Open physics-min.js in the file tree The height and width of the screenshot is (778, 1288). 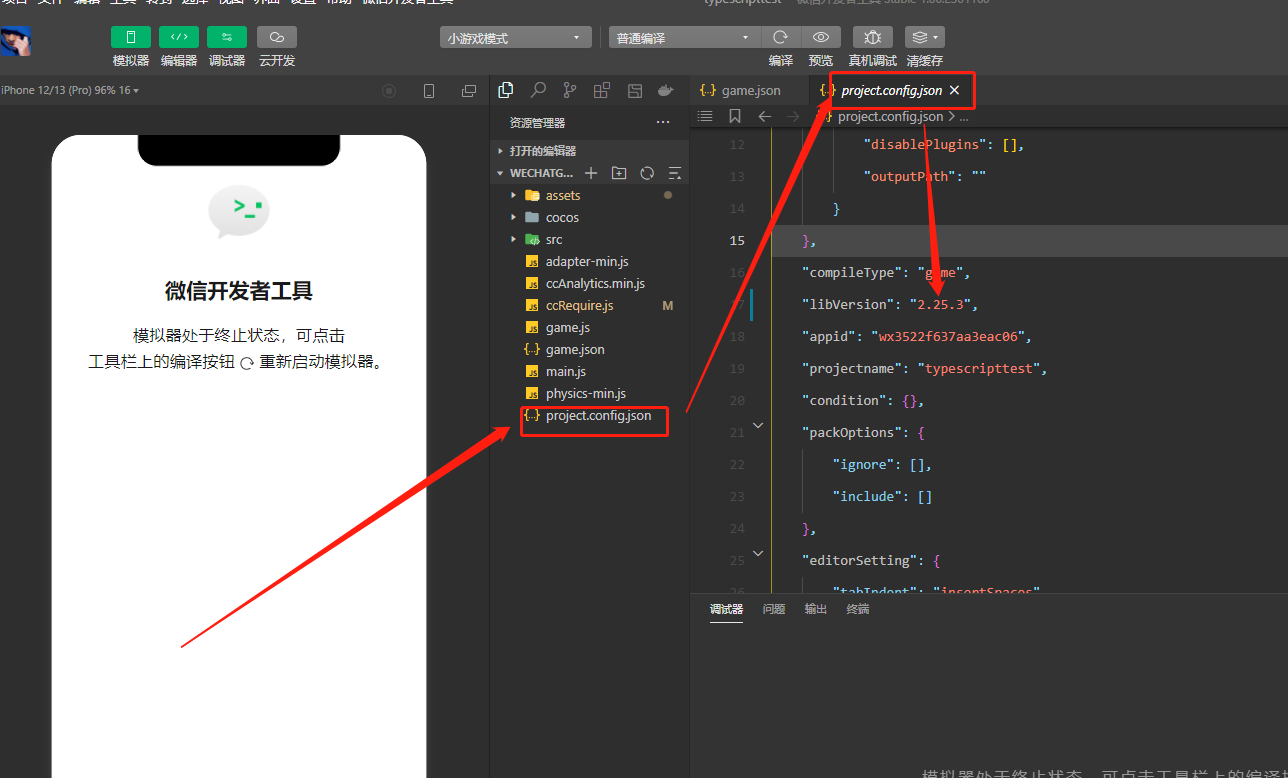(x=590, y=393)
